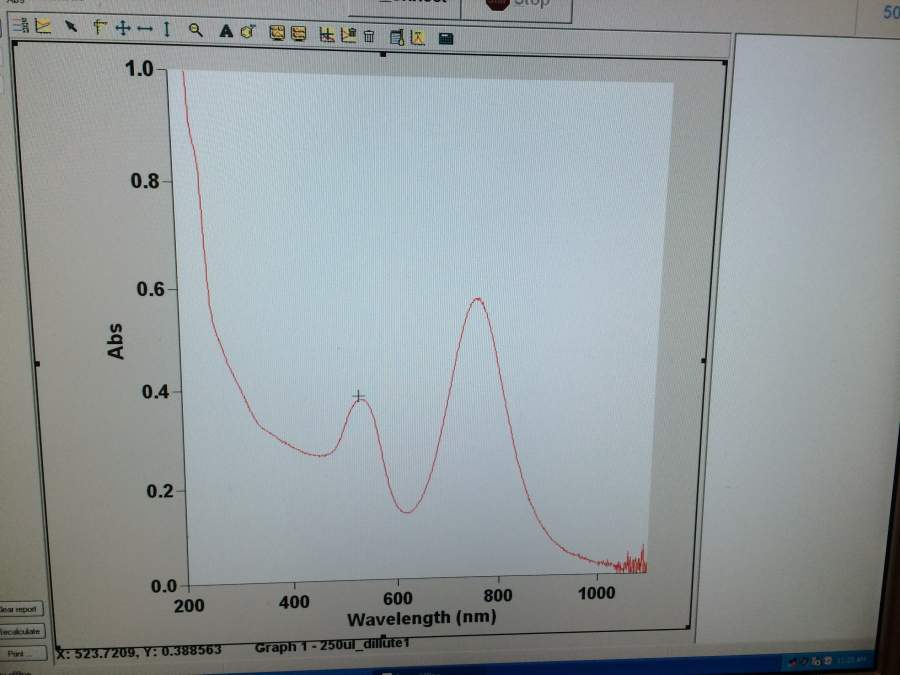The image size is (900, 675).
Task: Select the vertical cursor tool
Action: 166,29
